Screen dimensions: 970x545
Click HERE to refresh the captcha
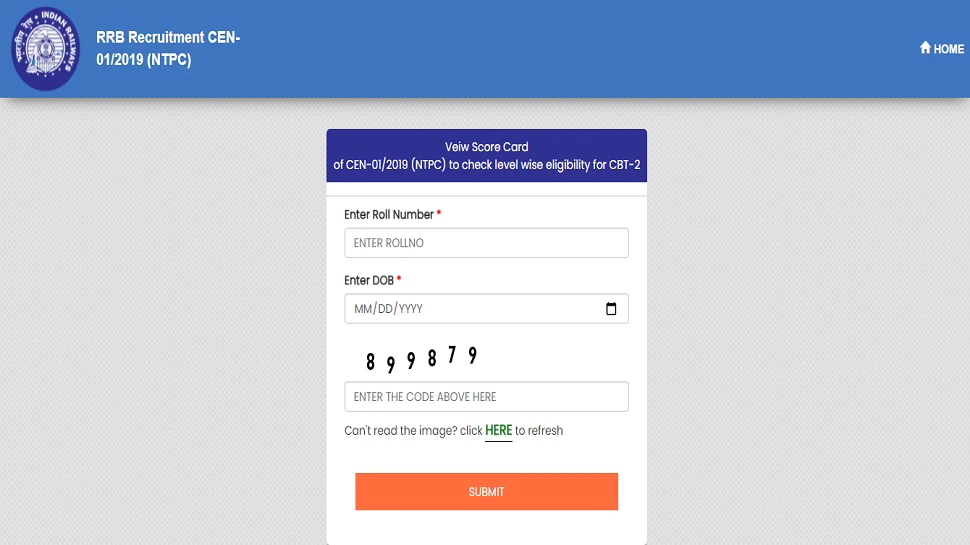pos(498,431)
